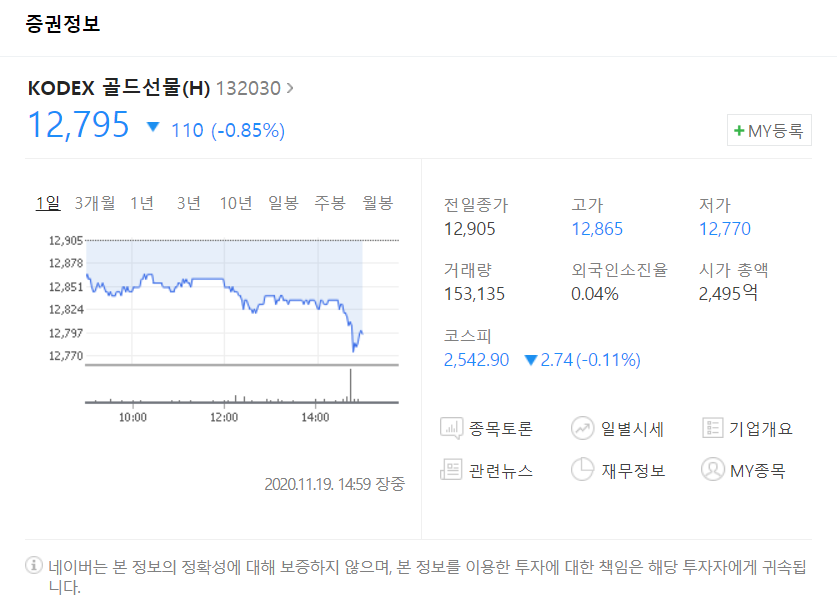838x603 pixels.
Task: Click the 코스피 index value 2,542.90
Action: pos(476,360)
